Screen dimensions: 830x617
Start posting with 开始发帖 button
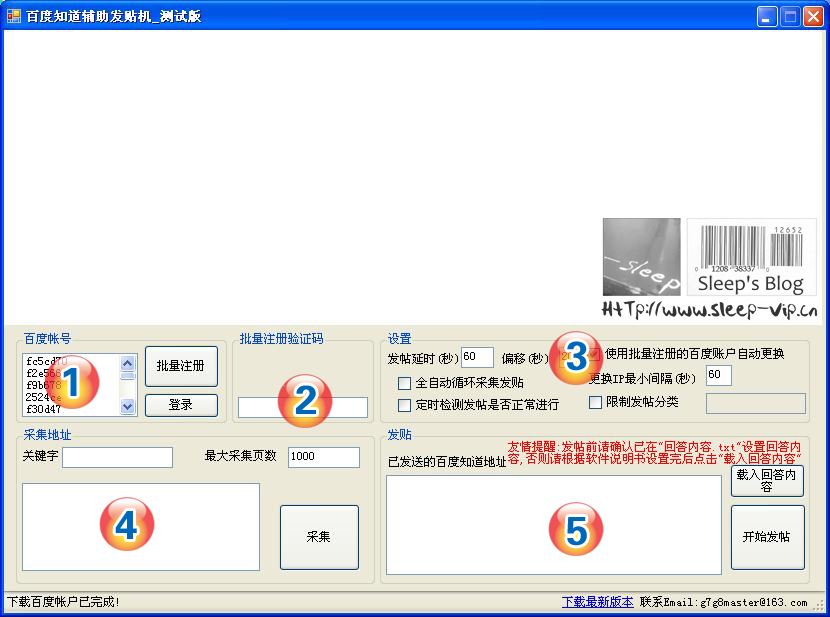[x=767, y=537]
